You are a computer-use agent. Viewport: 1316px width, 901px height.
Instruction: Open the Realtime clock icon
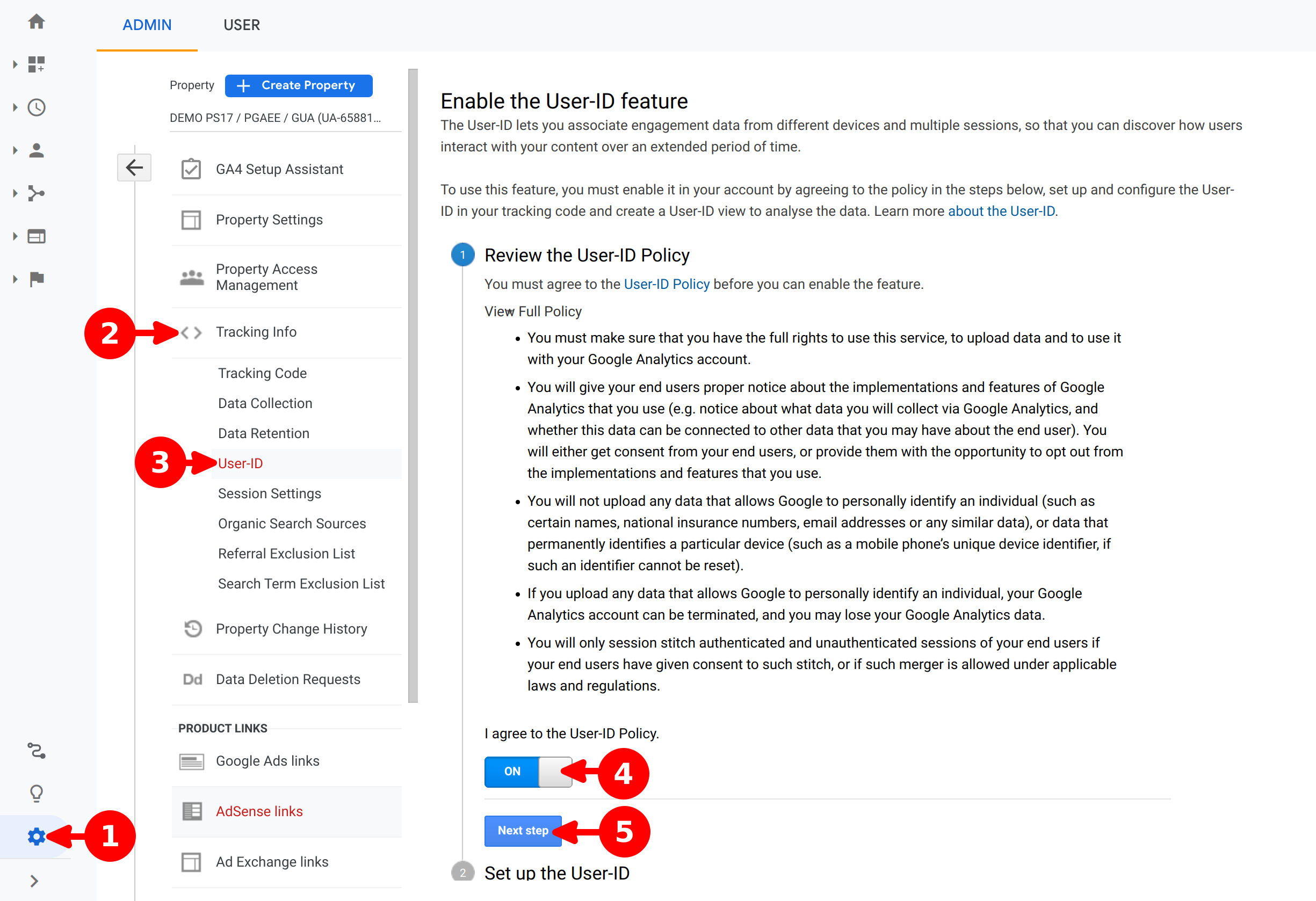point(36,107)
